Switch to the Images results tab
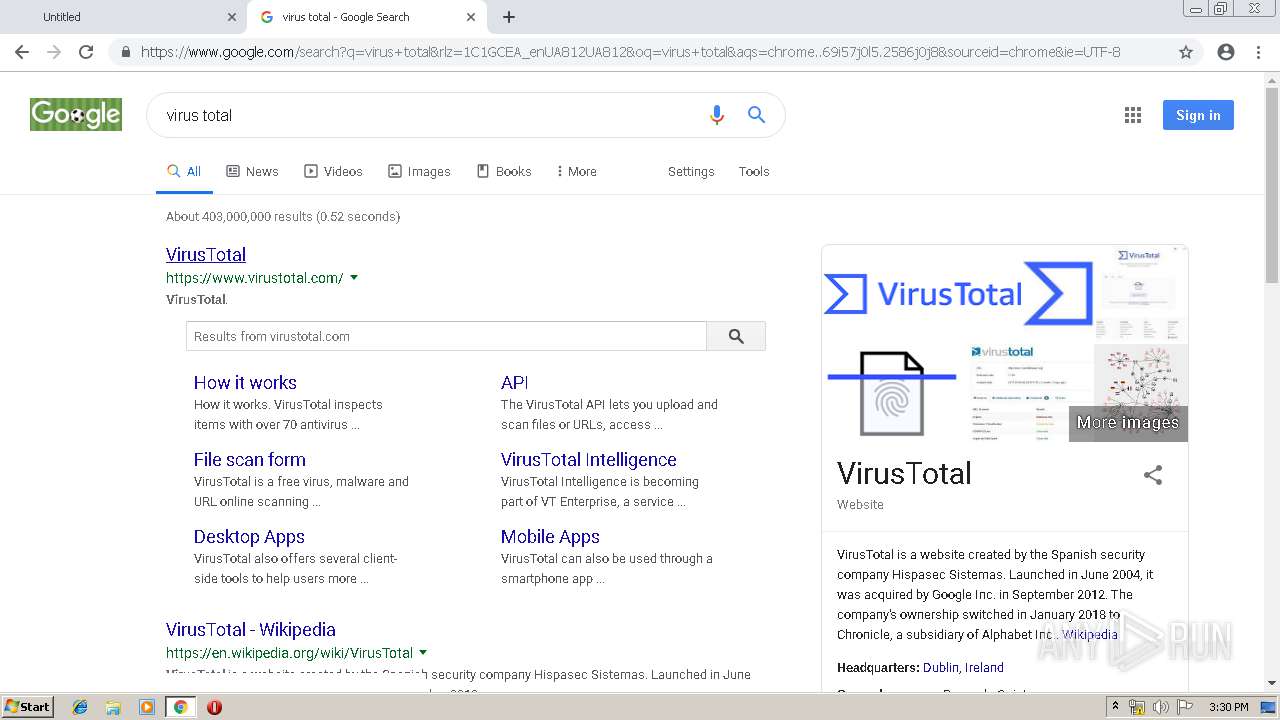 (419, 172)
